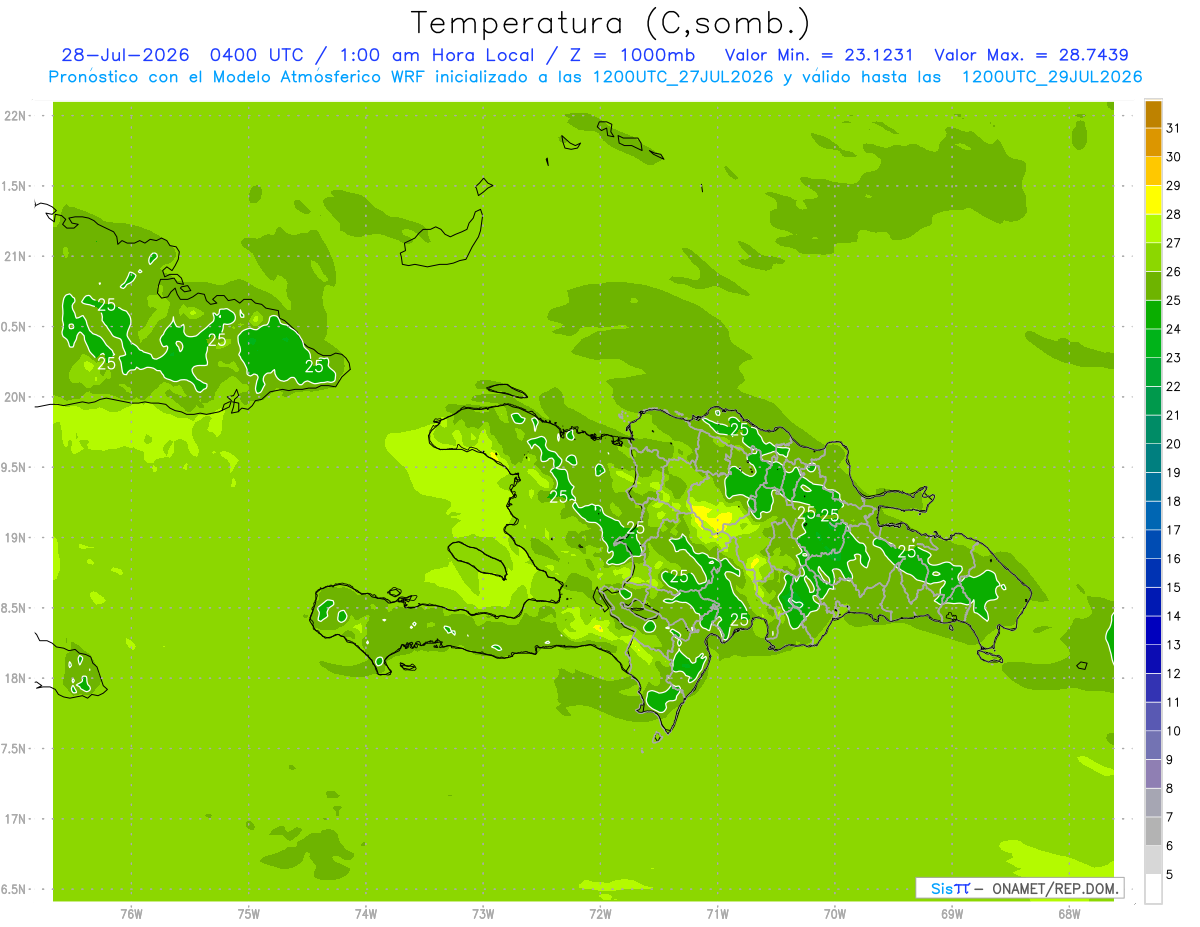Screen dimensions: 1200x927
Task: Click the colorbar value label '12'
Action: [x=1174, y=674]
